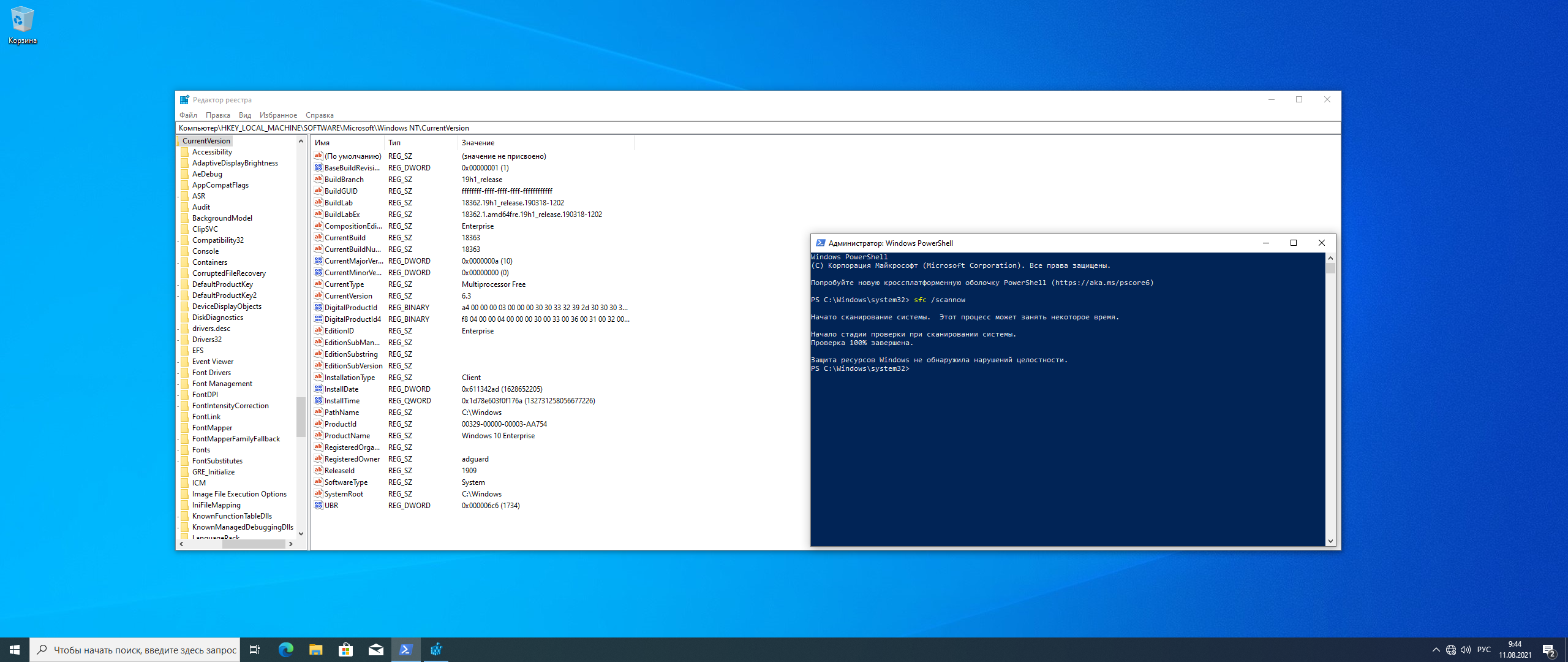1568x662 pixels.
Task: Switch to PowerShell taskbar icon
Action: [405, 650]
